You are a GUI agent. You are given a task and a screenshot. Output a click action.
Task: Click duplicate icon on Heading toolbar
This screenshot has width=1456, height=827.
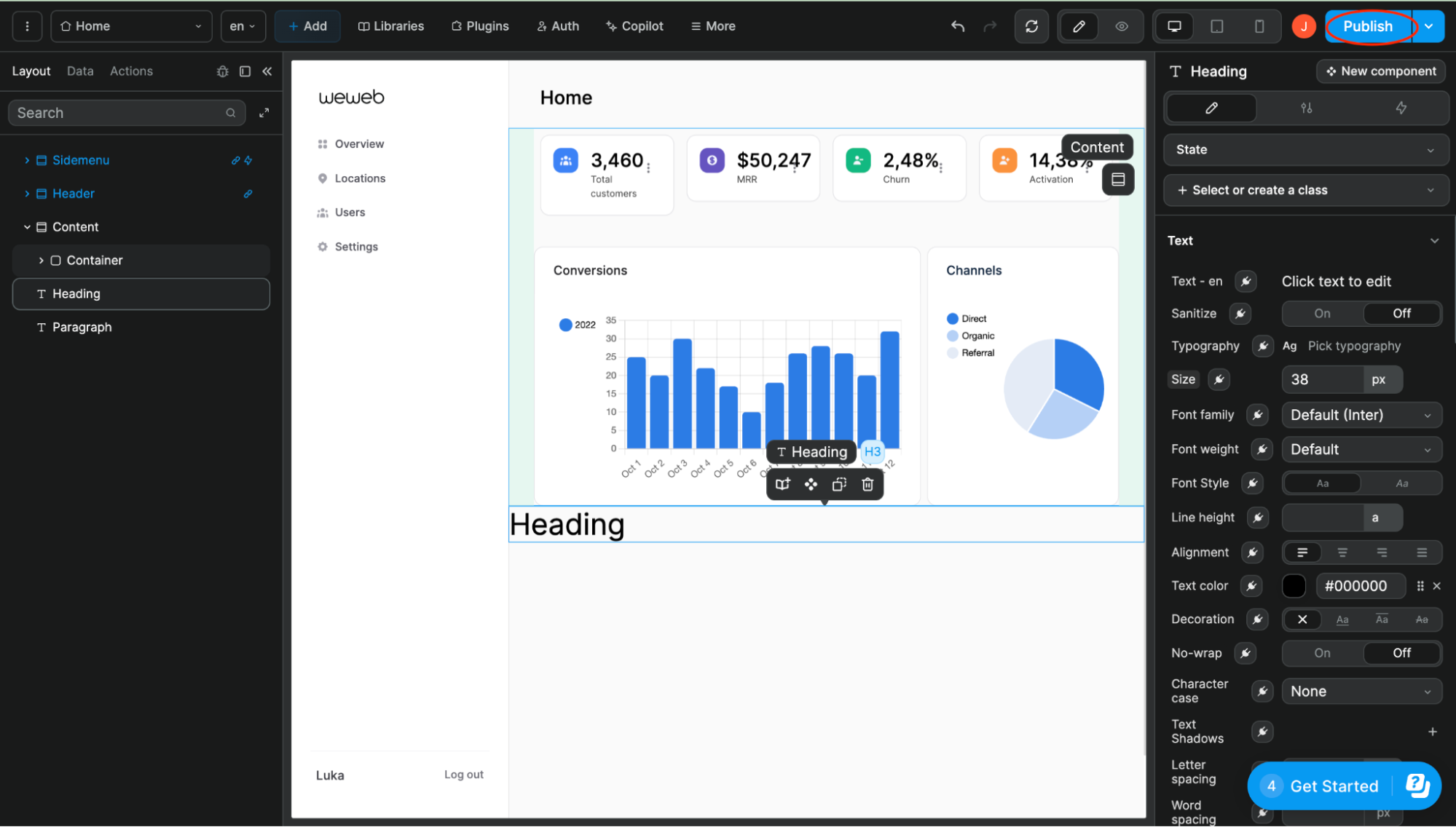[x=839, y=485]
